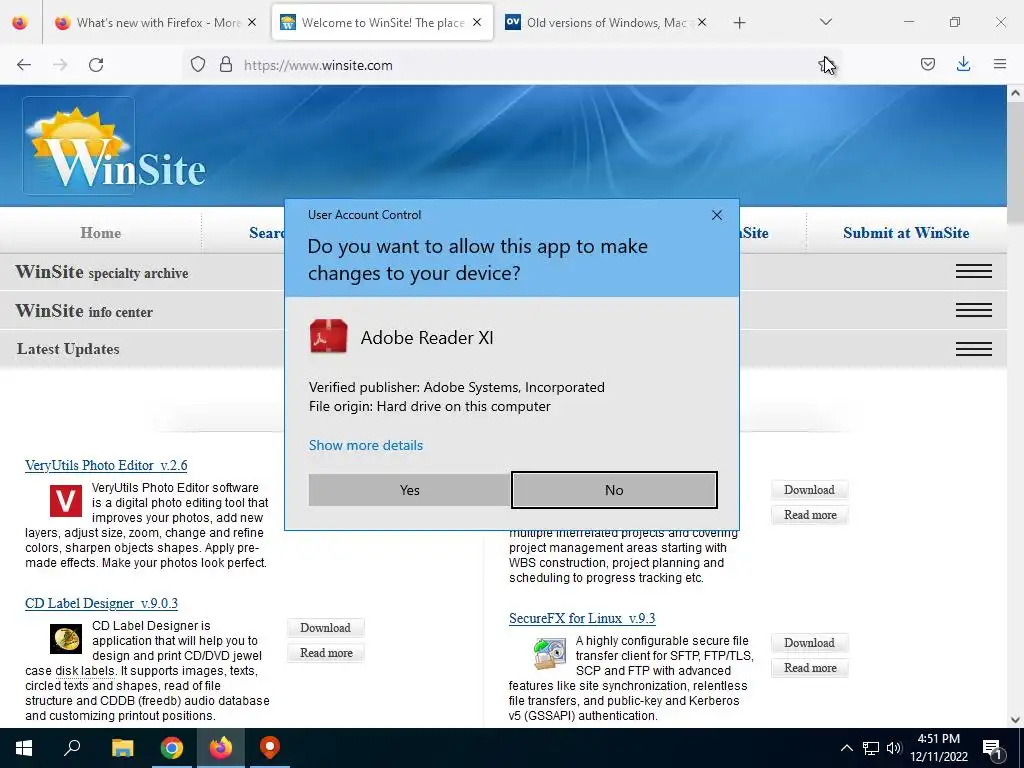Viewport: 1024px width, 768px height.
Task: Download CD Label Designer
Action: point(325,628)
